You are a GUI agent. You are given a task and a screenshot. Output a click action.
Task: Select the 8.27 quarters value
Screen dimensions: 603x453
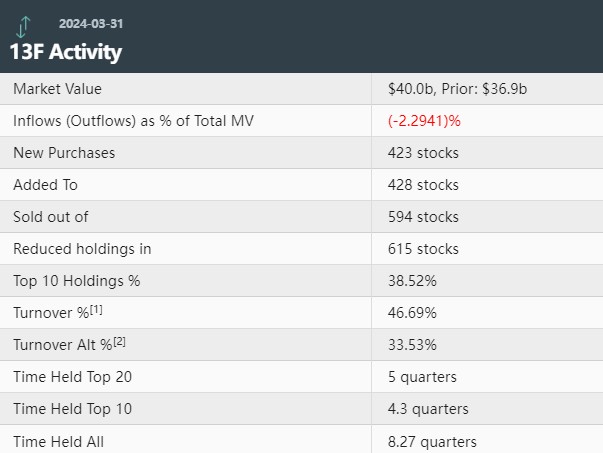[x=432, y=441]
